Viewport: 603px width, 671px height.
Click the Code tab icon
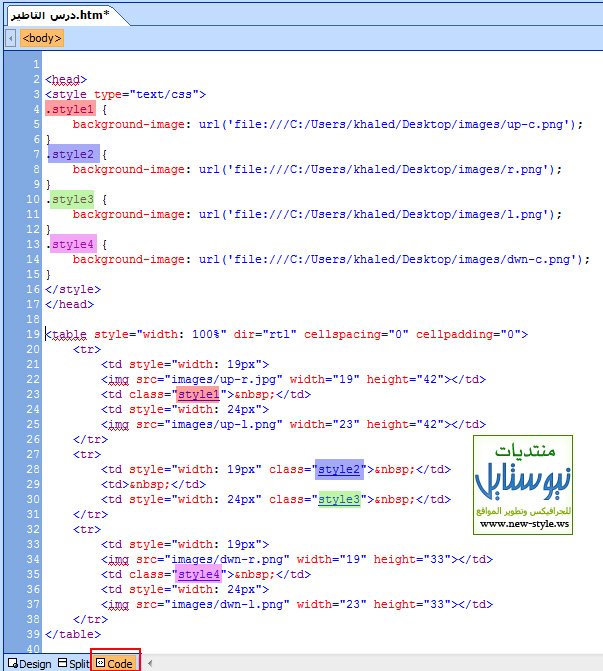[x=100, y=662]
